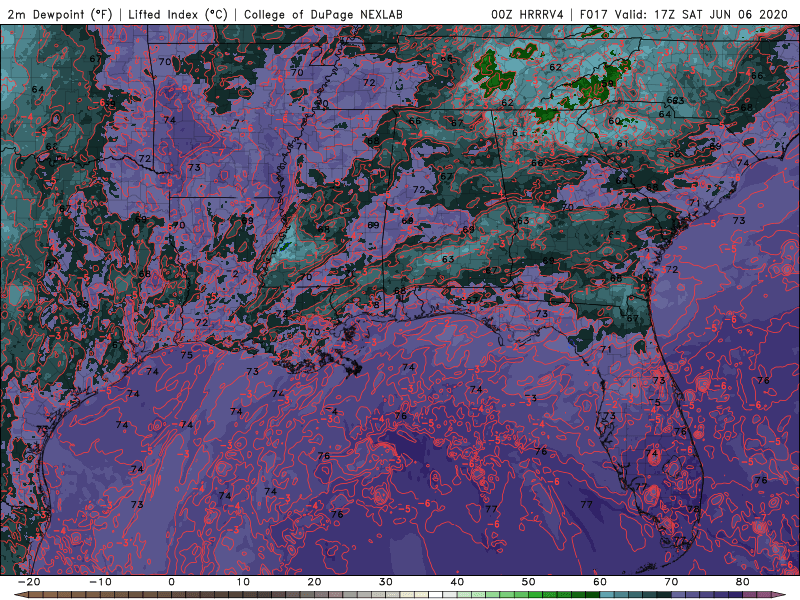This screenshot has height=600, width=800.
Task: Click the "30" label on the color scale
Action: point(386,582)
